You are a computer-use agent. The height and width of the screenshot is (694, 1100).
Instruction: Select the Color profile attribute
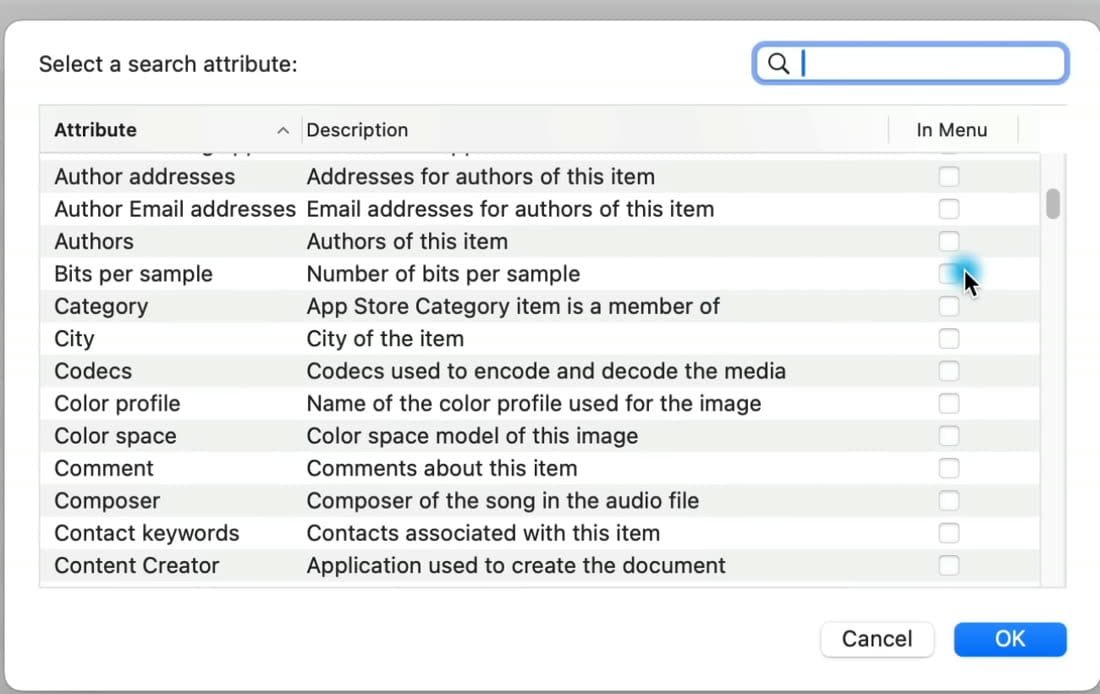(x=540, y=403)
